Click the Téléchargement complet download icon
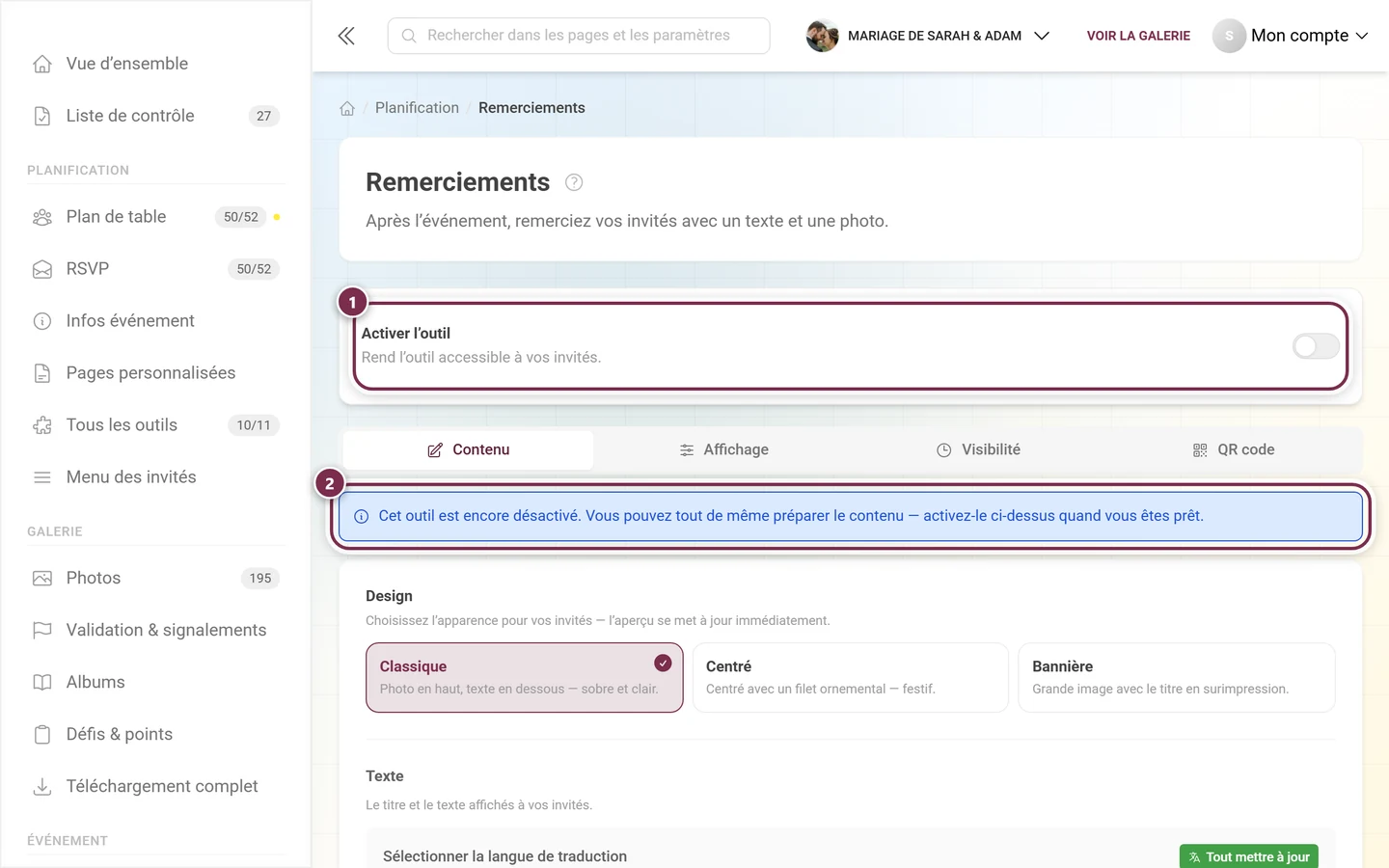This screenshot has width=1389, height=868. point(42,787)
